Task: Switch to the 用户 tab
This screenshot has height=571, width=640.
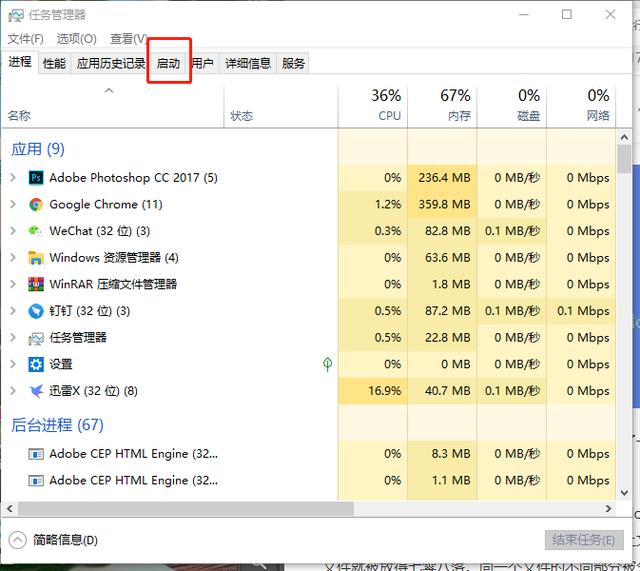Action: [203, 63]
